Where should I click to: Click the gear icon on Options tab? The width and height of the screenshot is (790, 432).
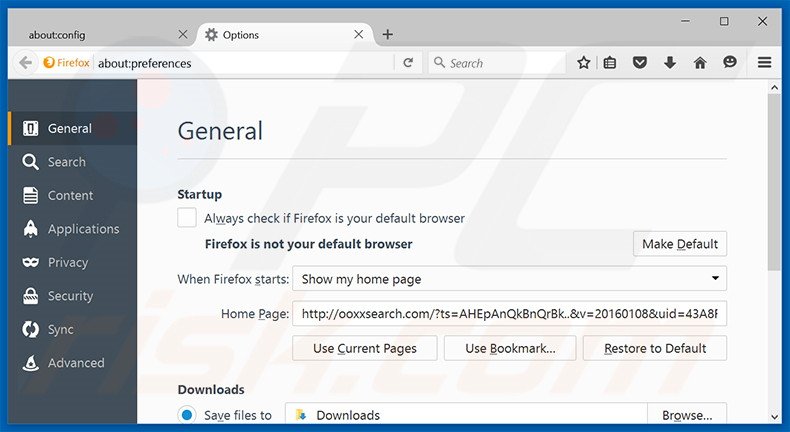212,35
